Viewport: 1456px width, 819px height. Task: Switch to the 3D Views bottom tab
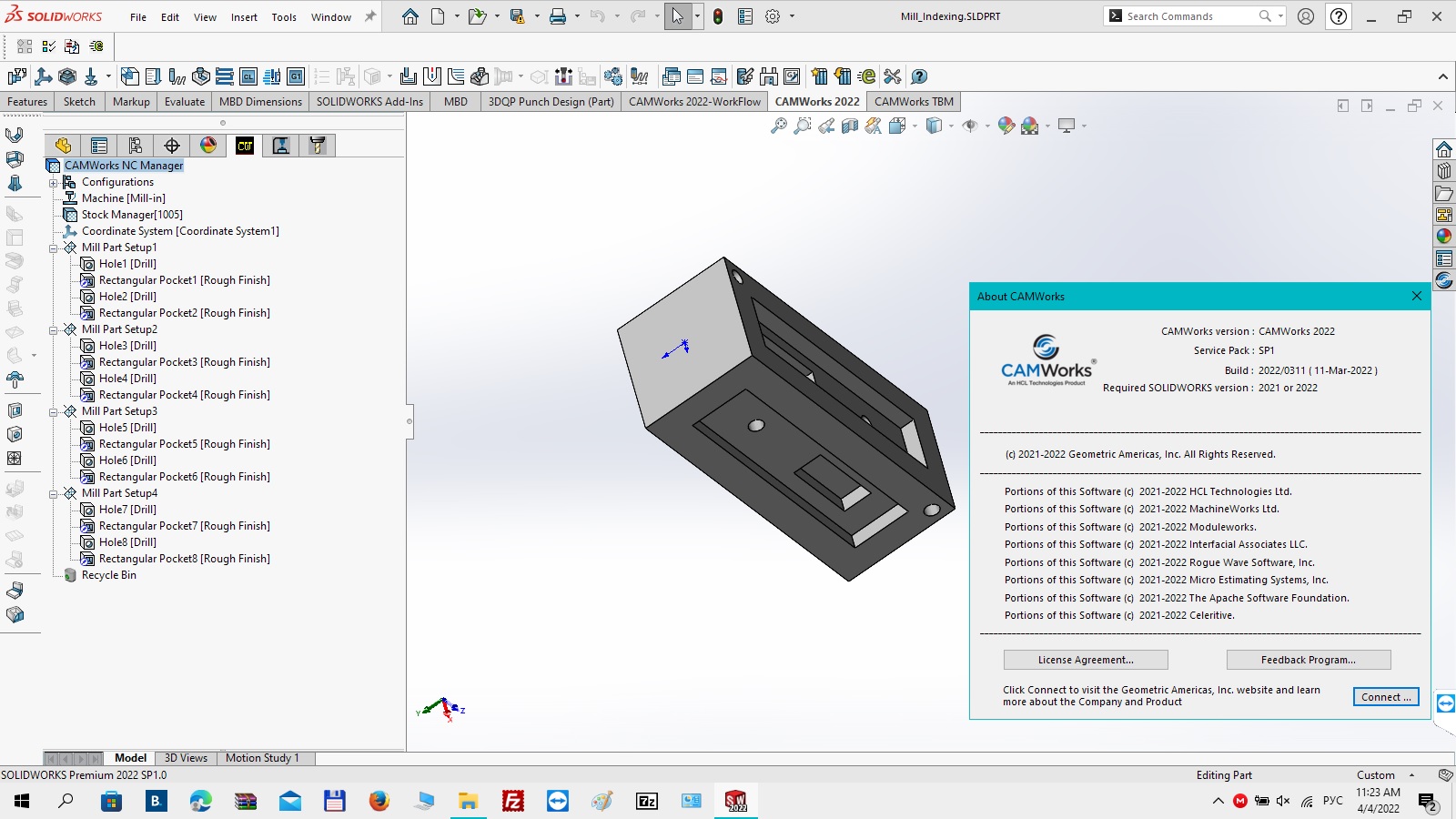click(186, 758)
